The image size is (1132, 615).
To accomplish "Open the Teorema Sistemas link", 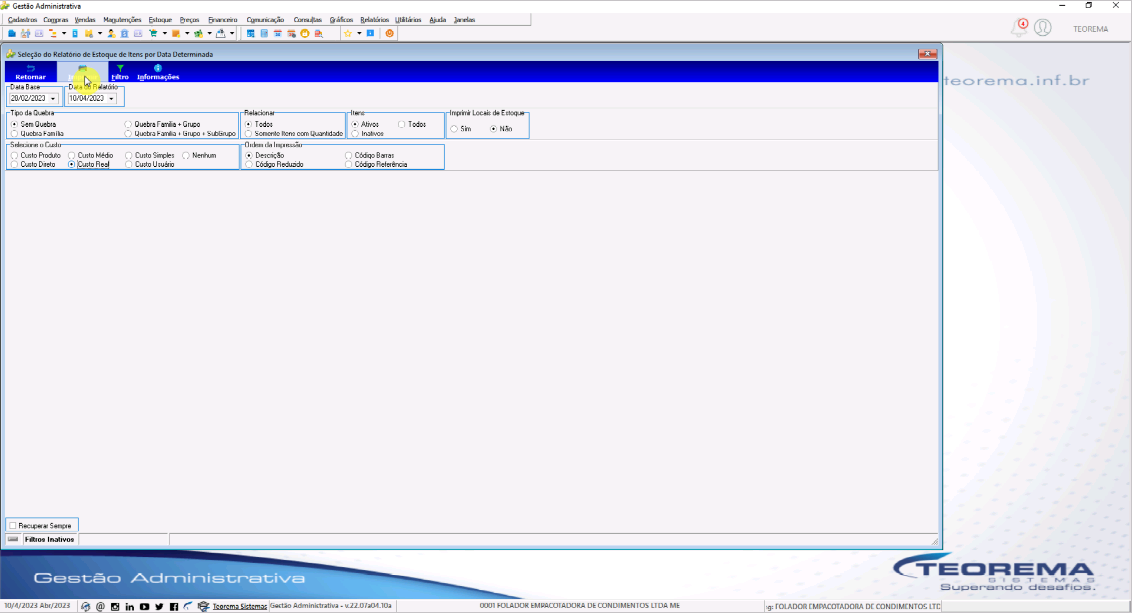I will point(240,606).
